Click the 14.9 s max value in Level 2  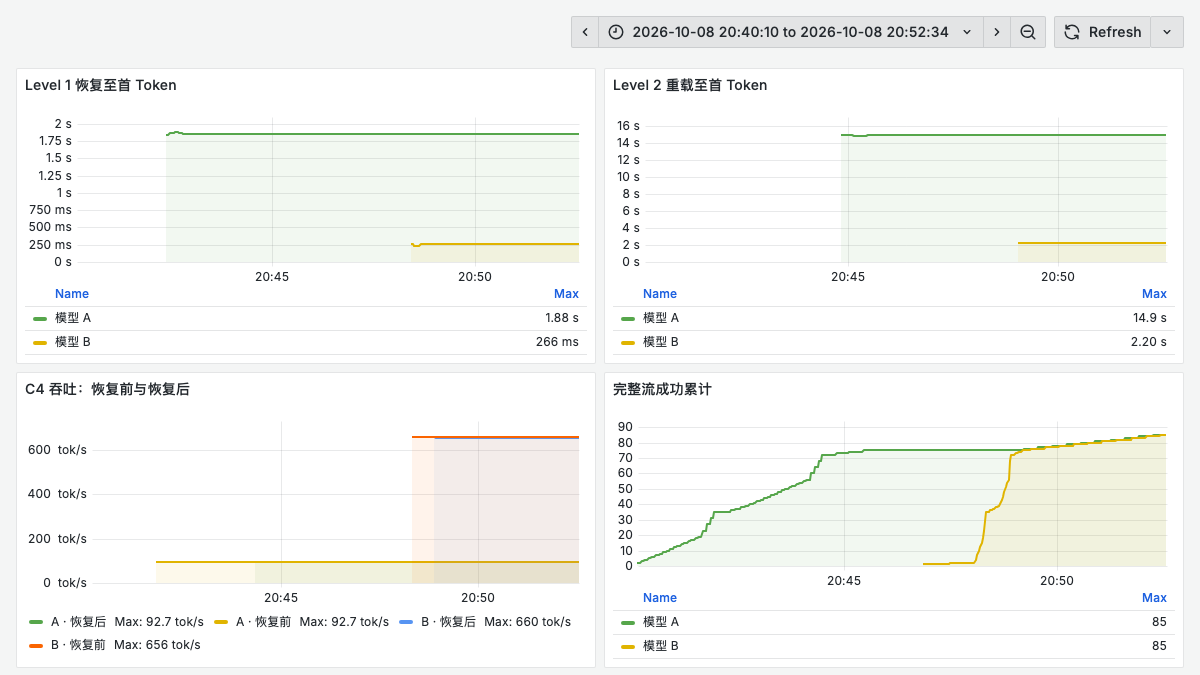(x=1150, y=318)
